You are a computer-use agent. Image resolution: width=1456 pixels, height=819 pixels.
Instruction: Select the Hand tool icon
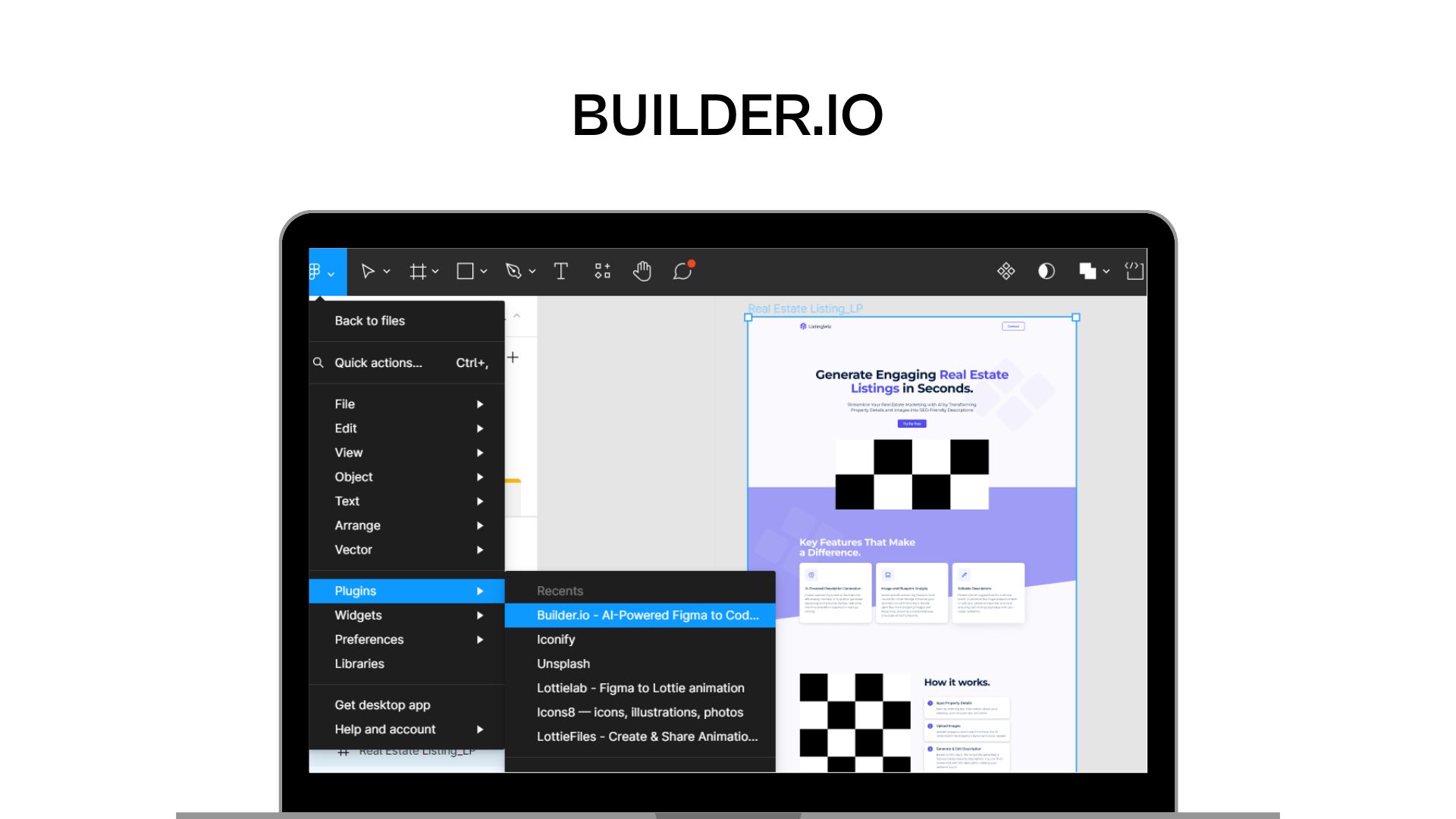(x=642, y=271)
